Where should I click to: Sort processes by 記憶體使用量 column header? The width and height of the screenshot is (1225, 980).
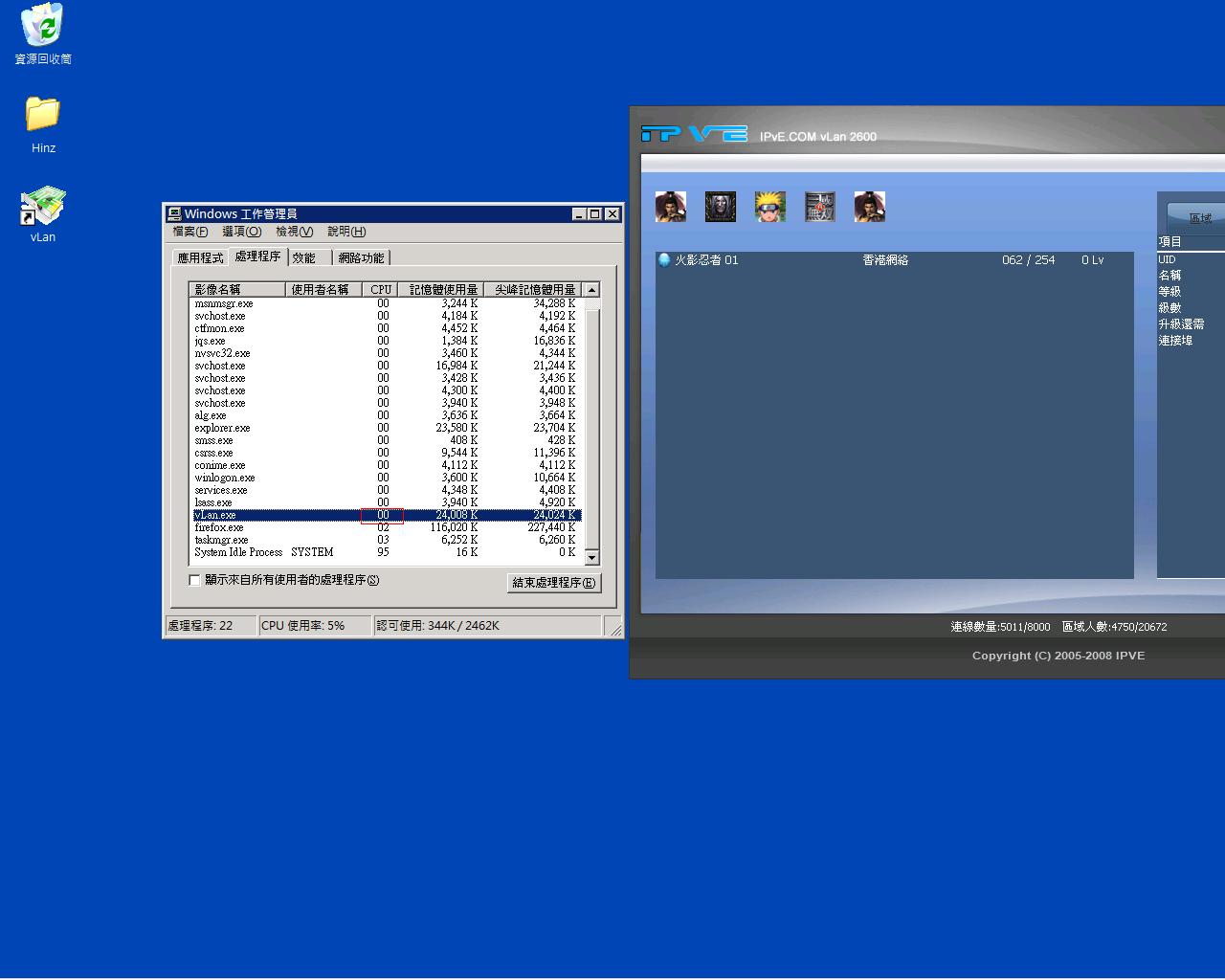tap(442, 289)
